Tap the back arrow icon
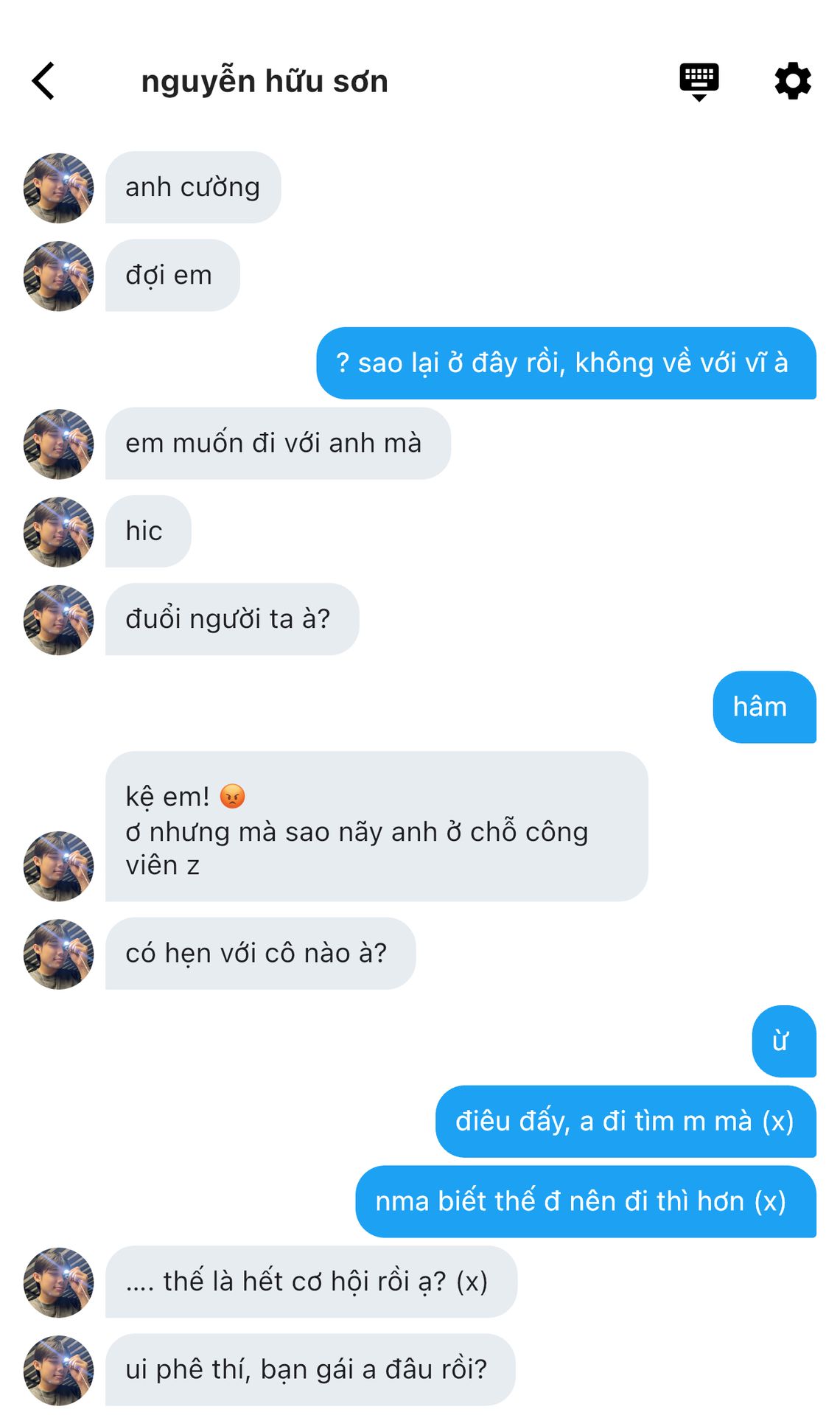Image resolution: width=840 pixels, height=1415 pixels. (43, 80)
